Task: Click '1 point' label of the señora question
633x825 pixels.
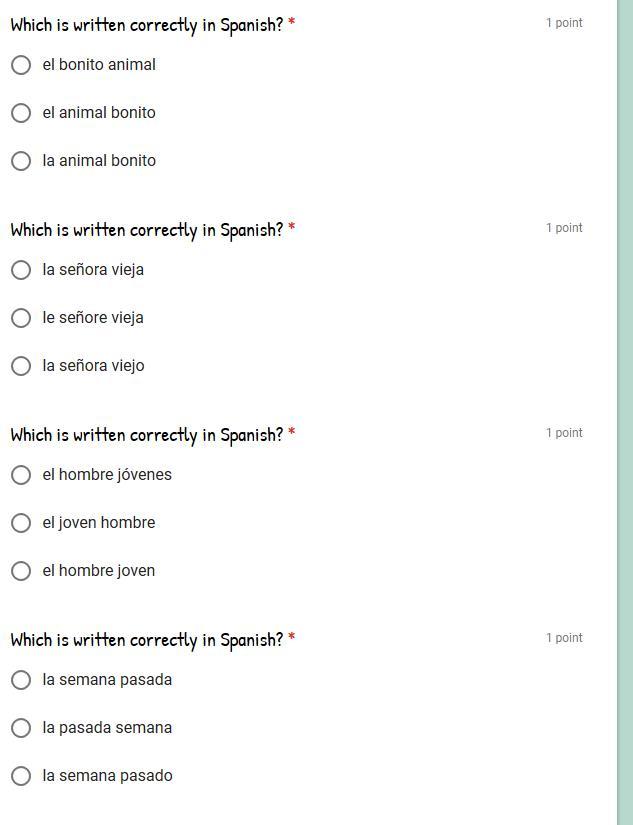Action: 564,228
